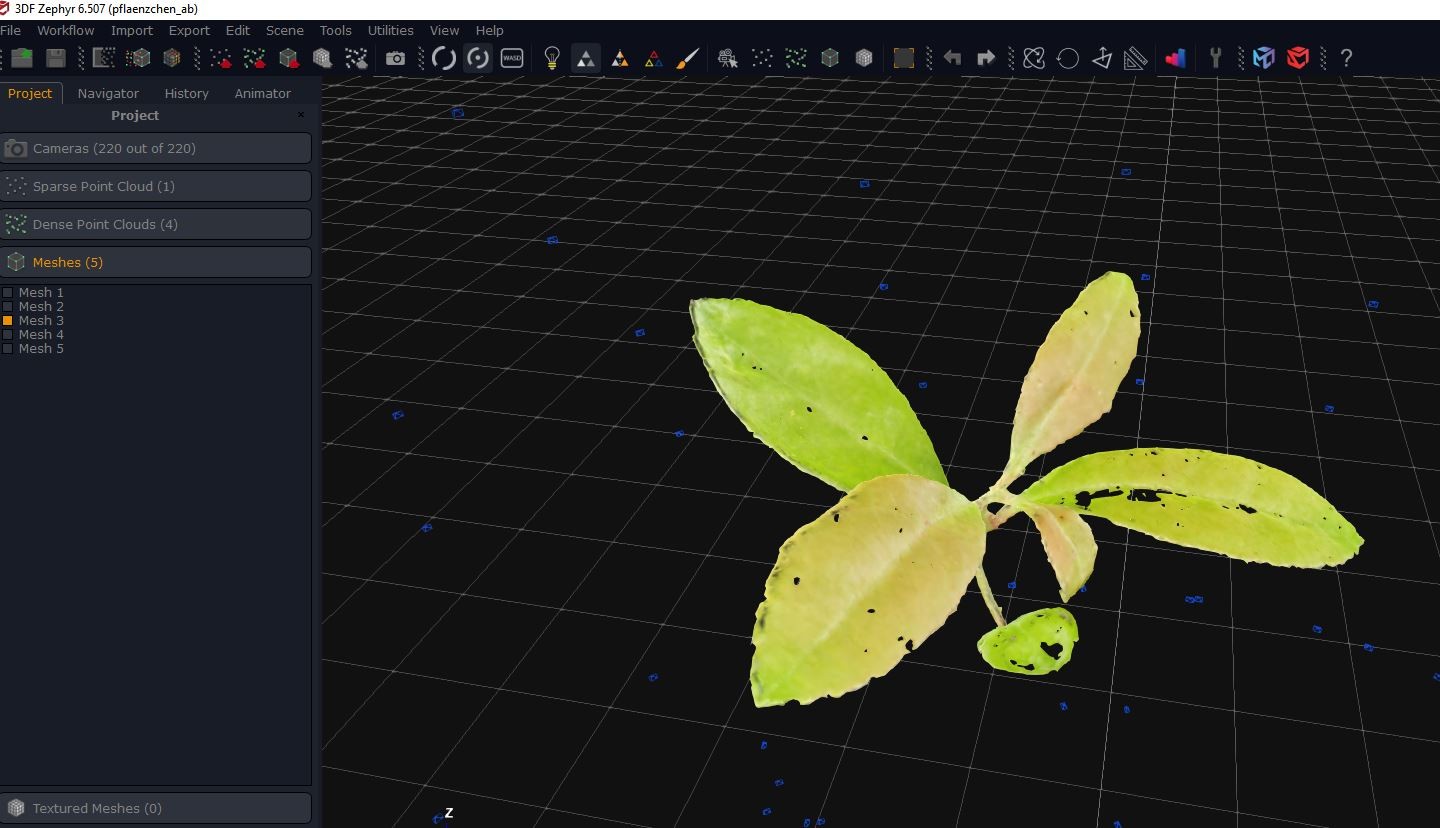Select the ruler measurement tool icon
The image size is (1440, 828).
tap(1135, 58)
